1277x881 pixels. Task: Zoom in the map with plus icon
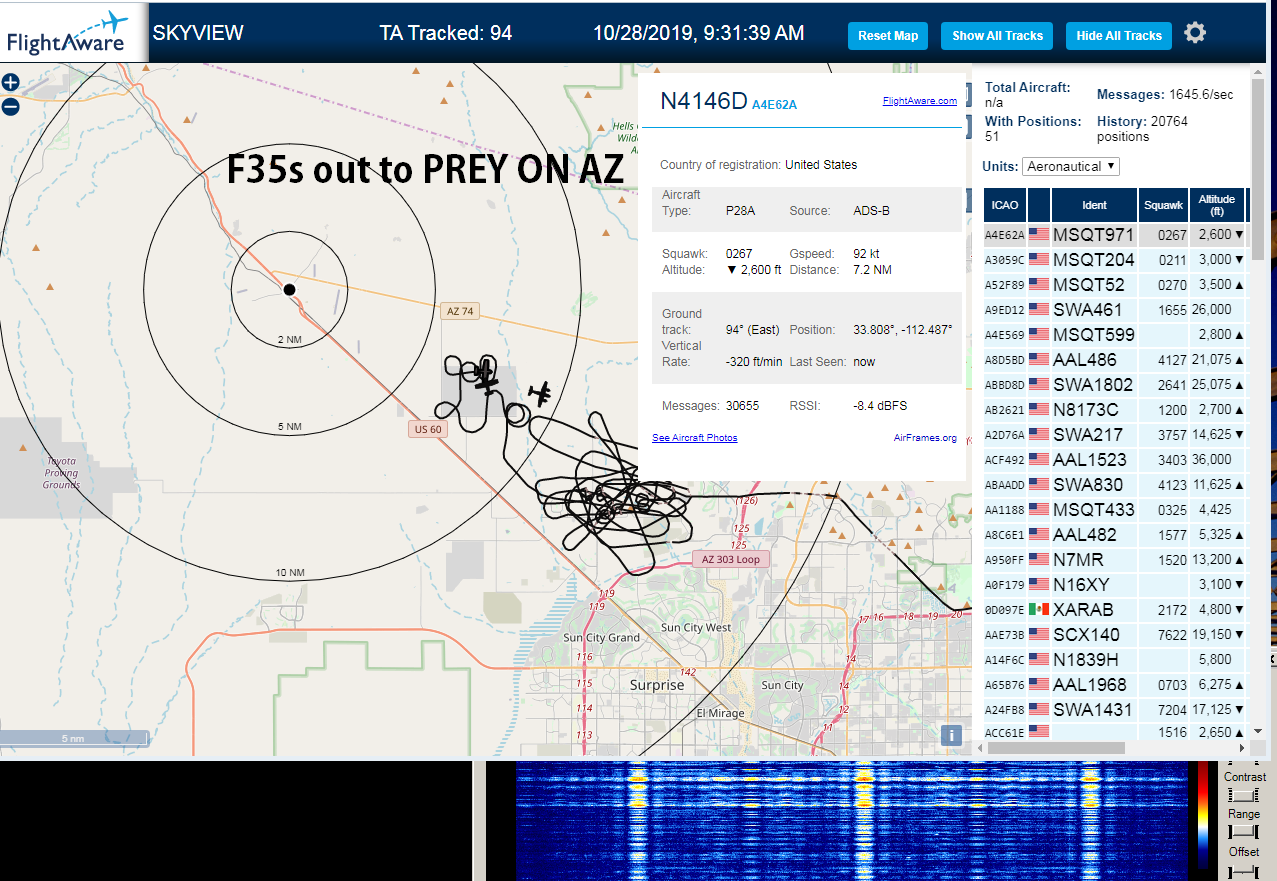click(10, 83)
